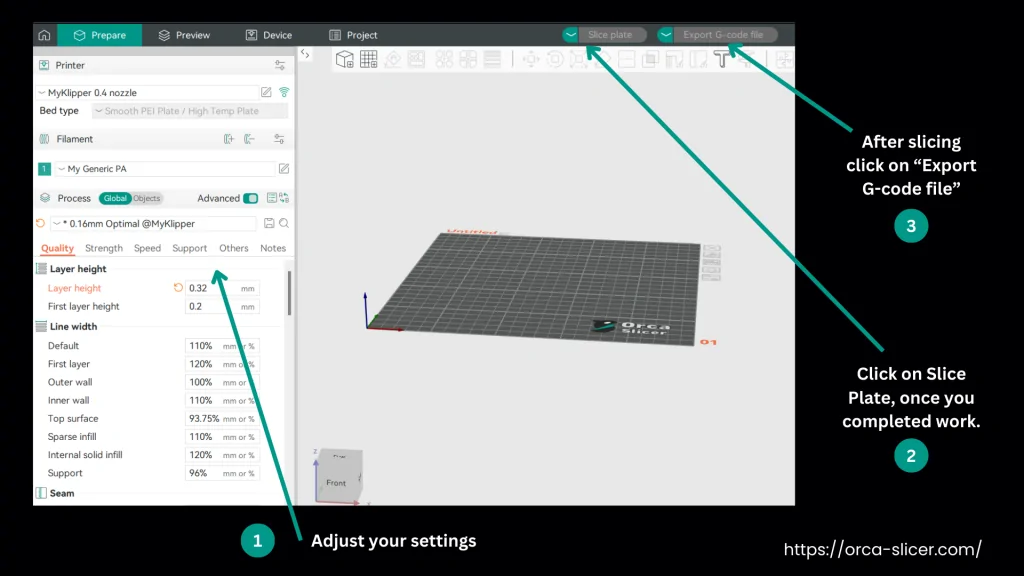Select the Move tool icon
The height and width of the screenshot is (576, 1024).
[531, 59]
